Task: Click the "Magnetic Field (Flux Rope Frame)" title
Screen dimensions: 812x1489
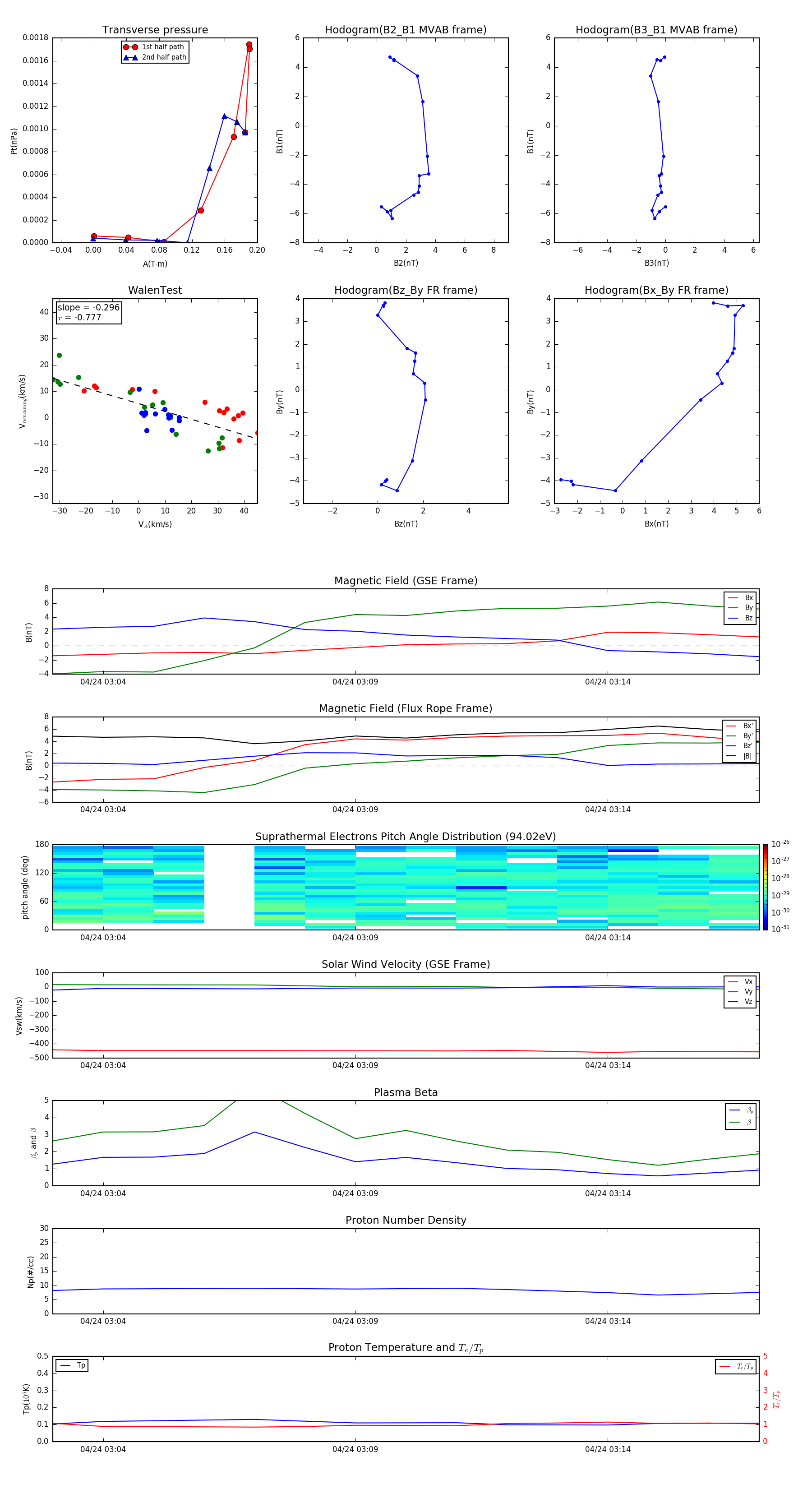Action: tap(406, 709)
